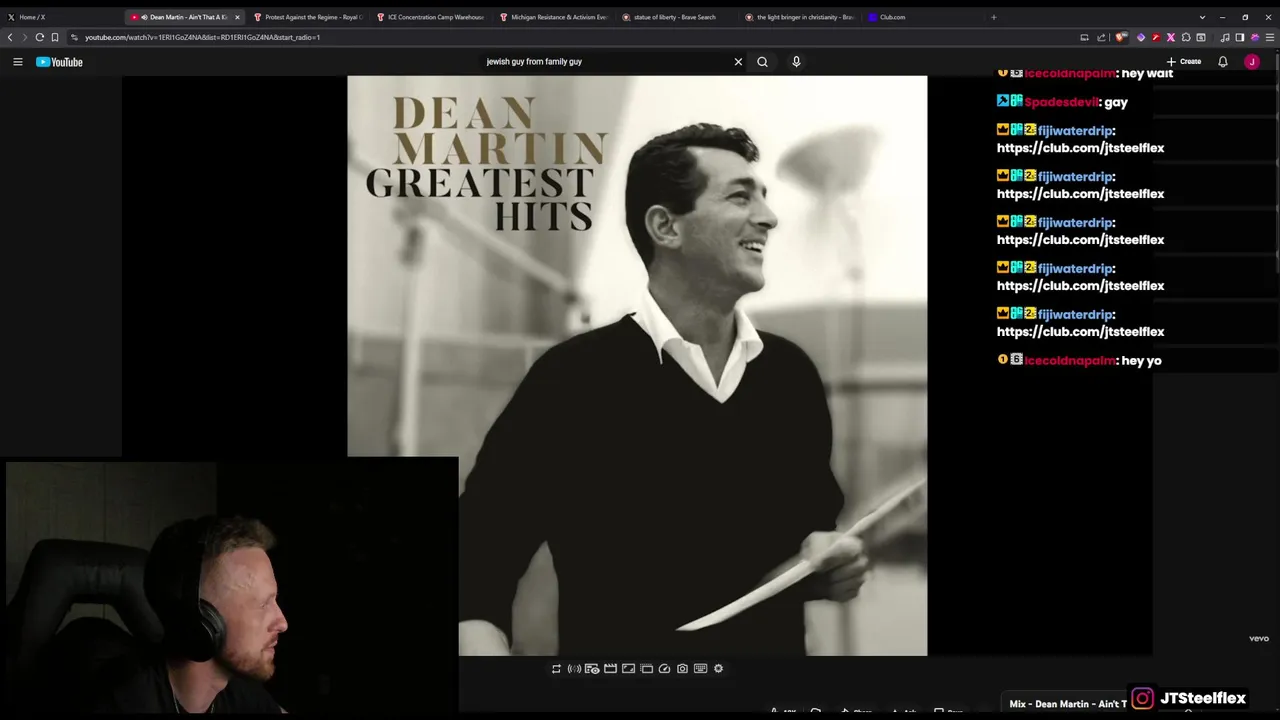
Task: Open the red extension icon
Action: click(x=1156, y=37)
